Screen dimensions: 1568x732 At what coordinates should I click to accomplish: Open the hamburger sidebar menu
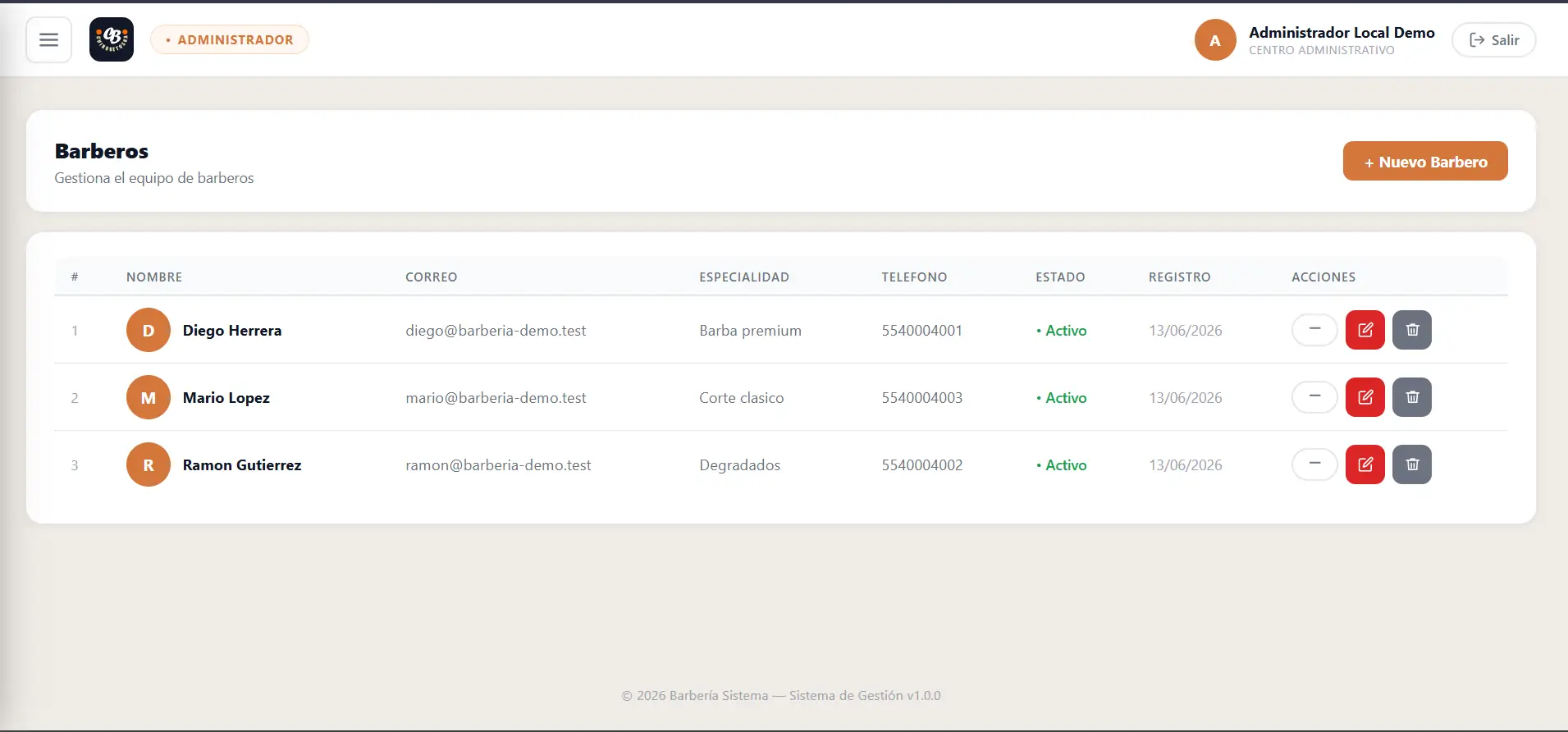48,39
